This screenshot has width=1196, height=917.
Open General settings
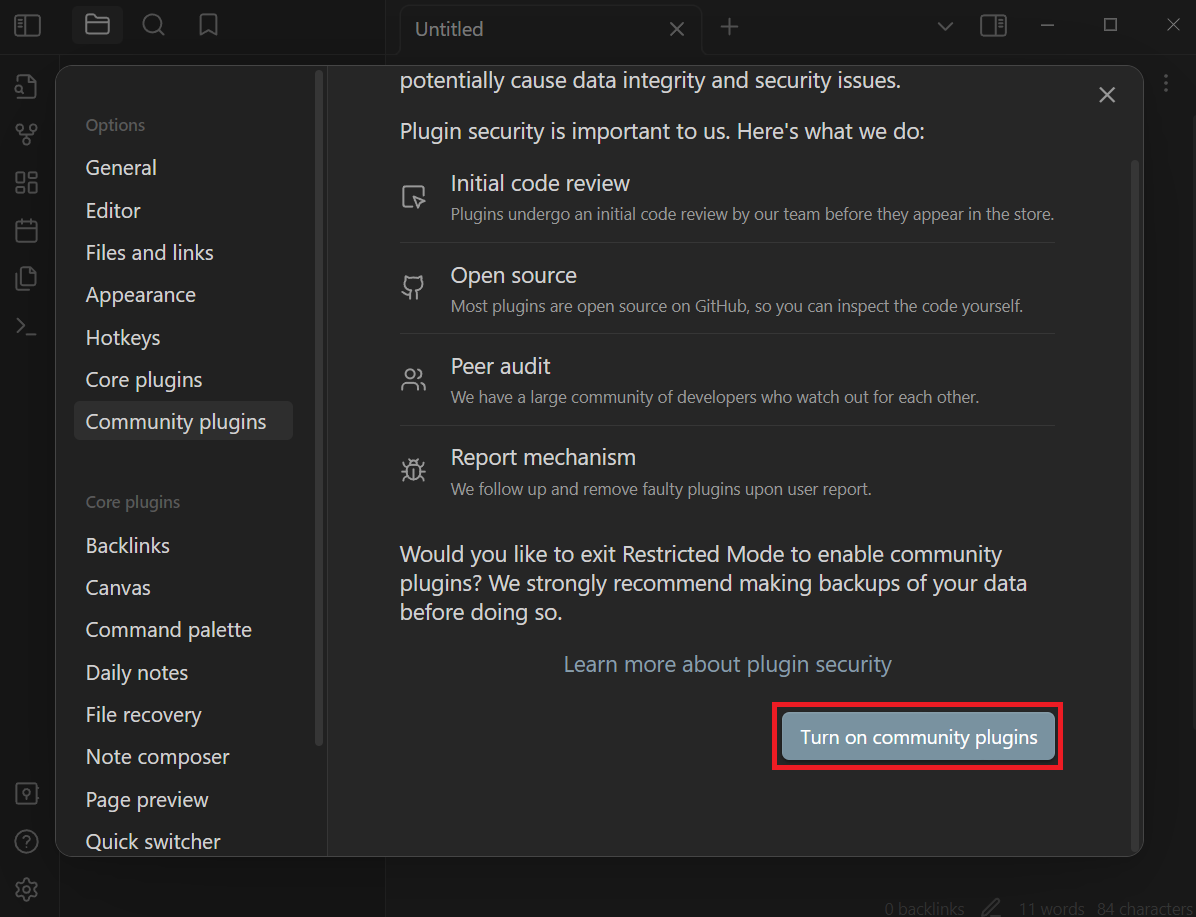click(x=183, y=168)
